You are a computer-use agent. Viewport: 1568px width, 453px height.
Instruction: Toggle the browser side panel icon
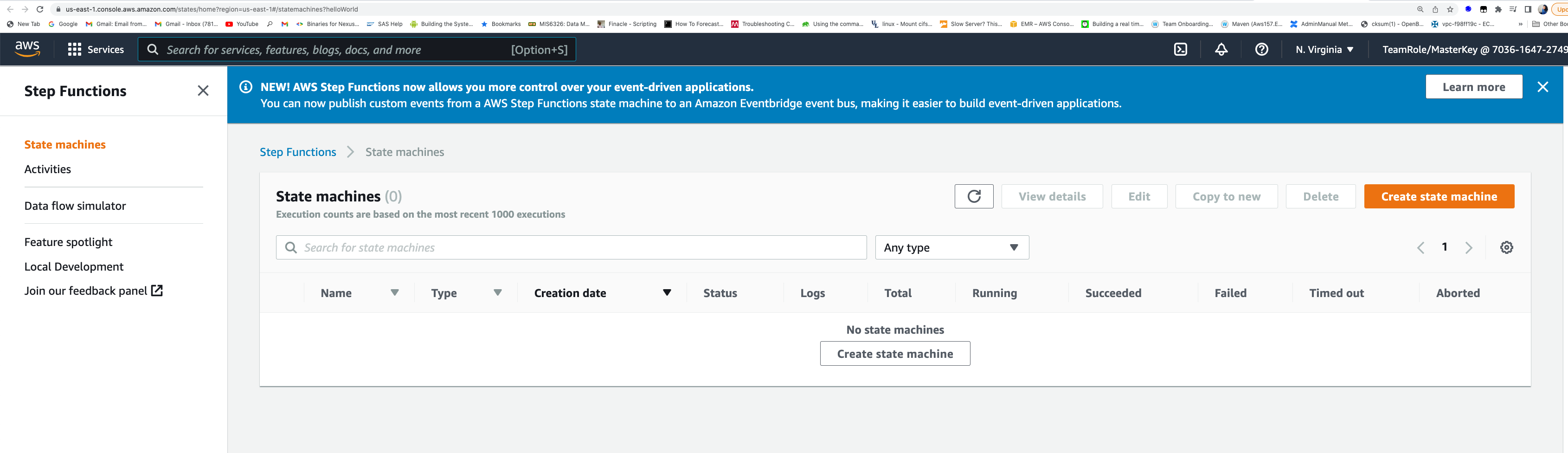1527,9
